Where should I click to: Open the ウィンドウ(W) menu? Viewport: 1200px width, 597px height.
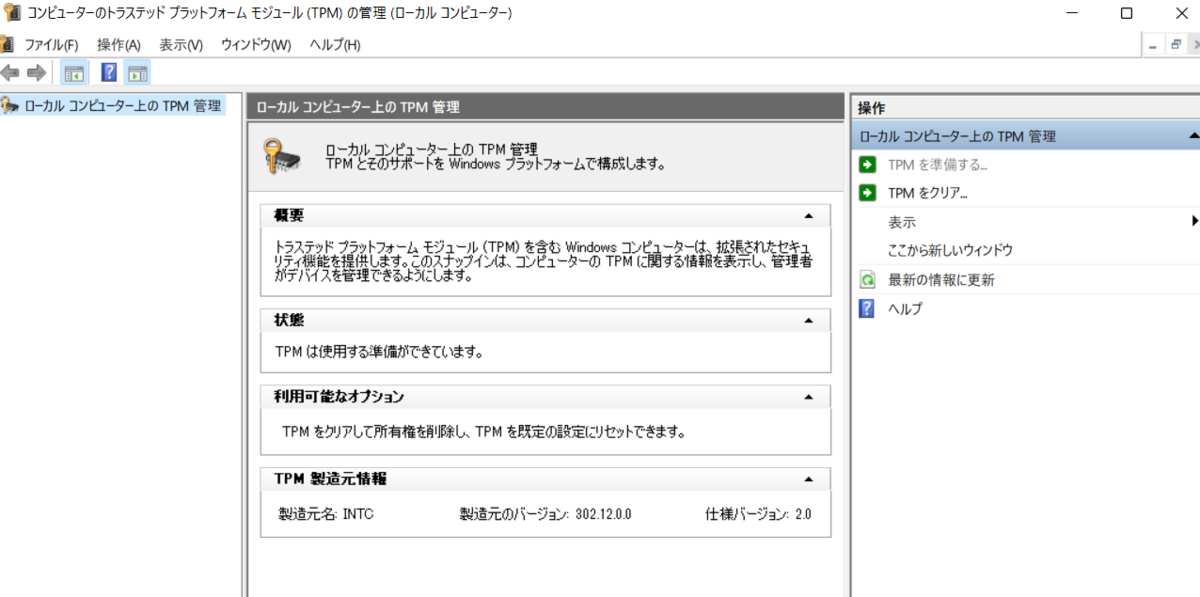(256, 45)
